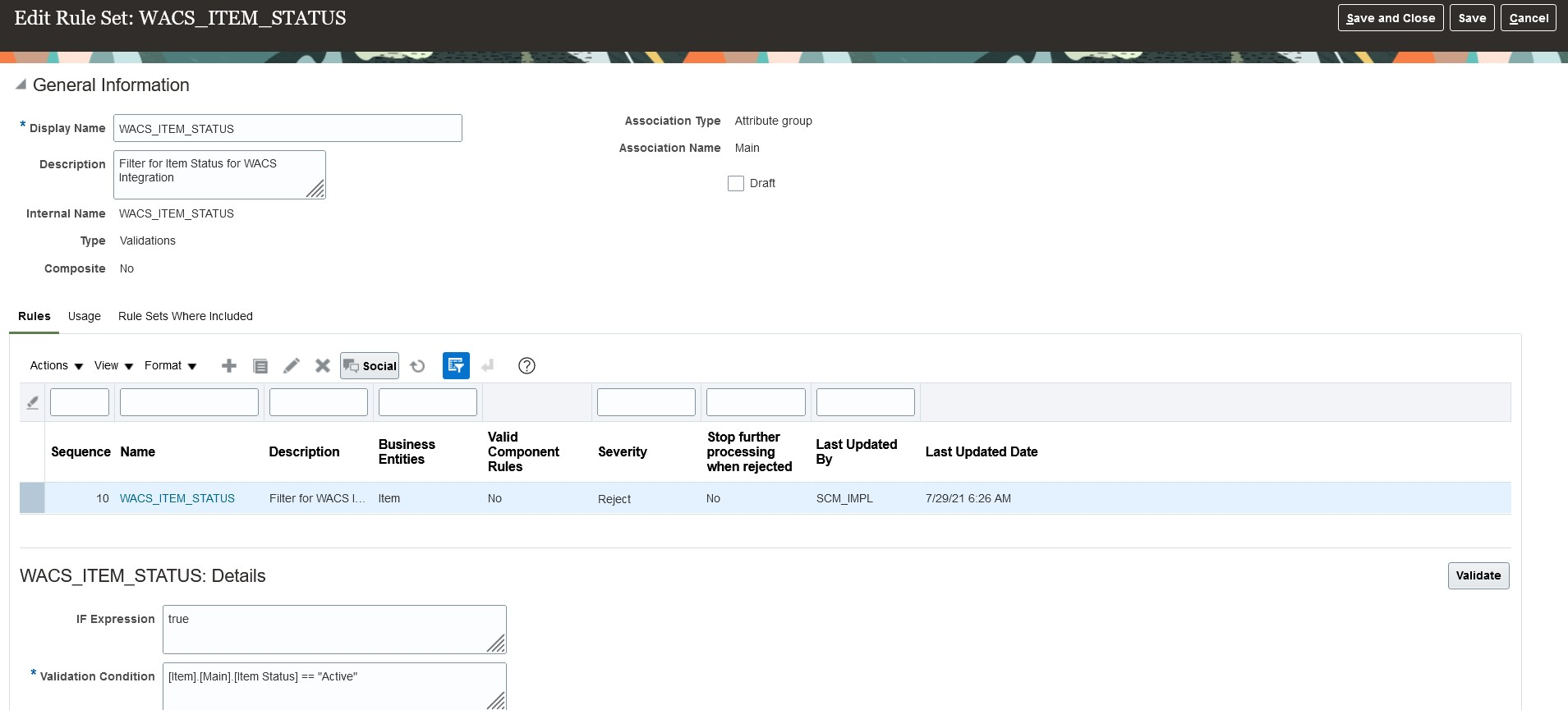Click the Save button

1472,18
